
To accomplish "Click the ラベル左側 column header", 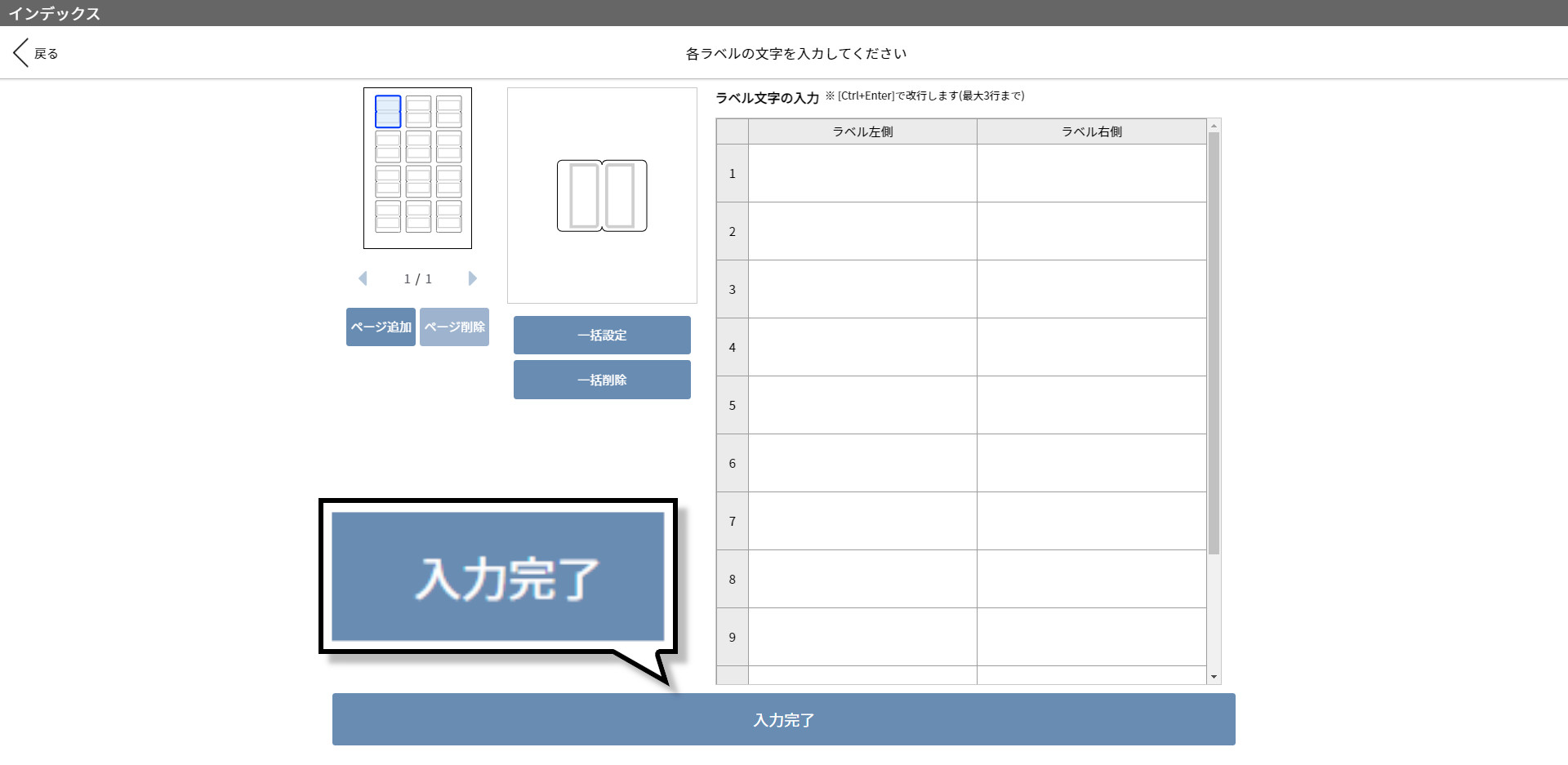I will click(x=862, y=131).
